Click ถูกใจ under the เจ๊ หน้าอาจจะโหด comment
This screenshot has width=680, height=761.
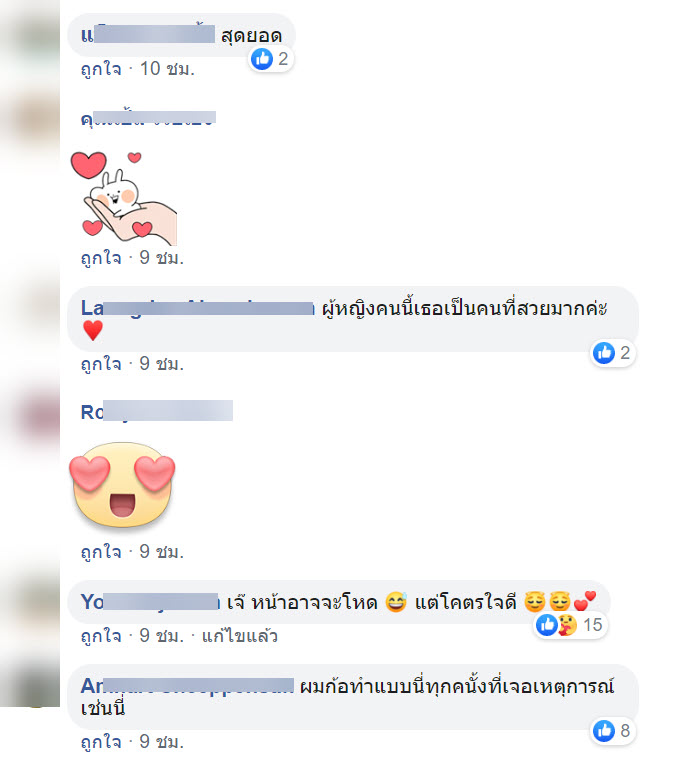(101, 636)
